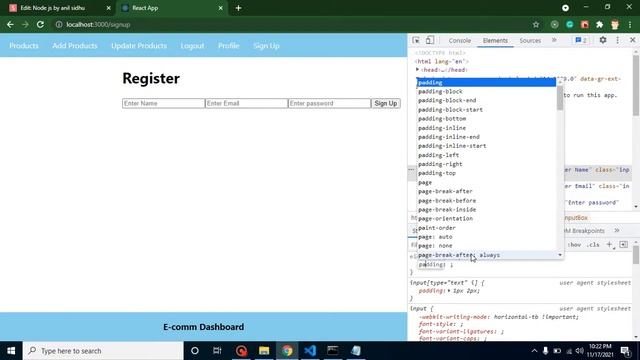Open the terminal app in taskbar
Screen dimensions: 640x360
click(x=333, y=351)
